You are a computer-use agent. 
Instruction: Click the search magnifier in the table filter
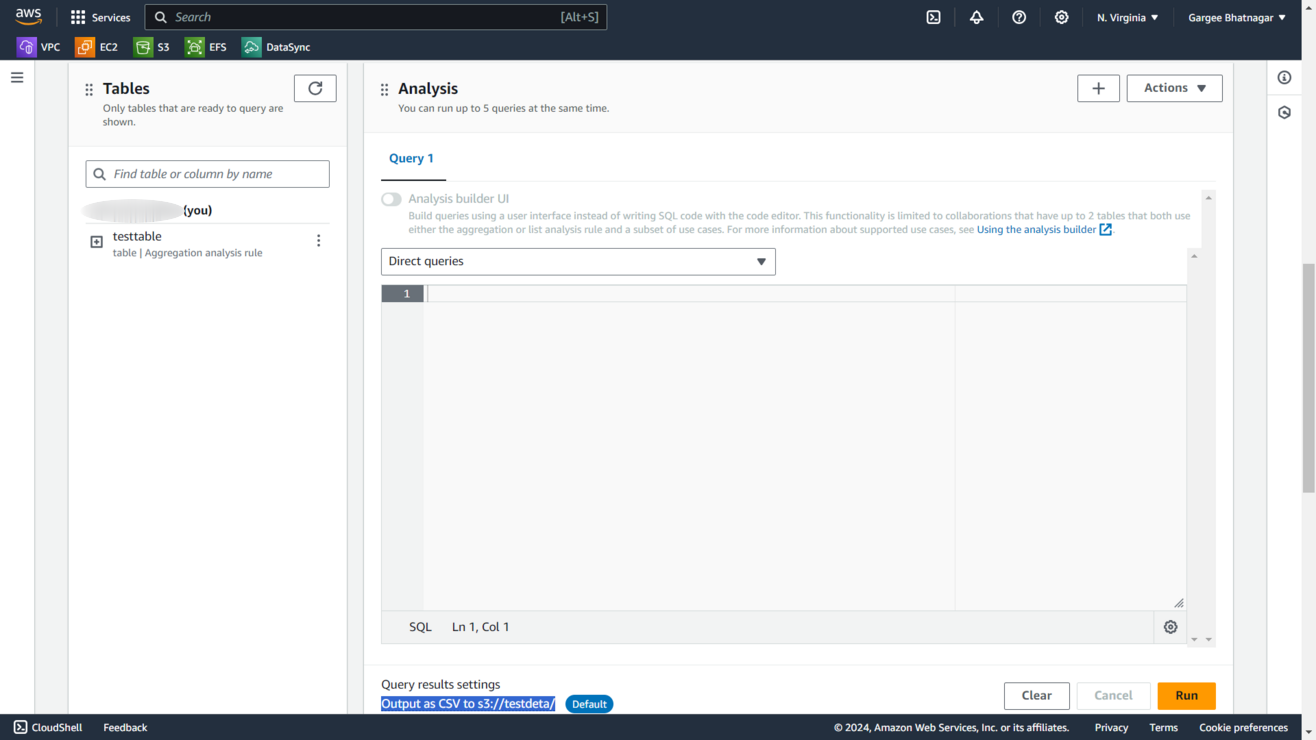point(100,174)
